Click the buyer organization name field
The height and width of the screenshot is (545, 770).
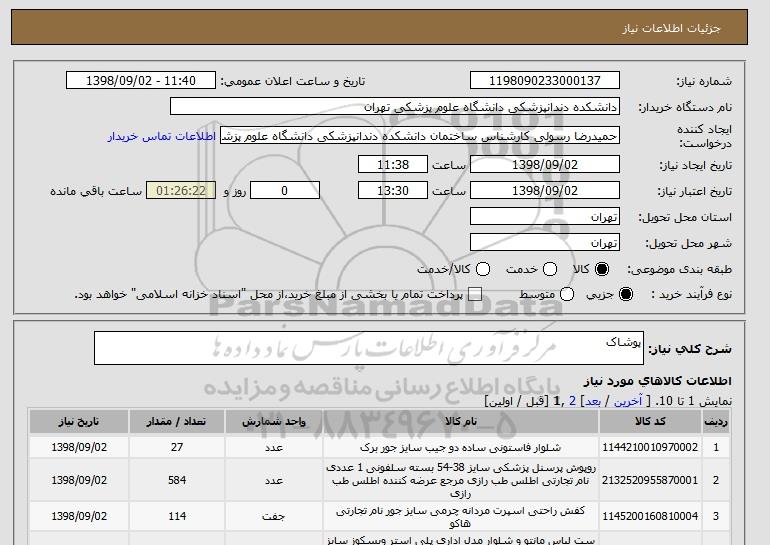pyautogui.click(x=395, y=107)
